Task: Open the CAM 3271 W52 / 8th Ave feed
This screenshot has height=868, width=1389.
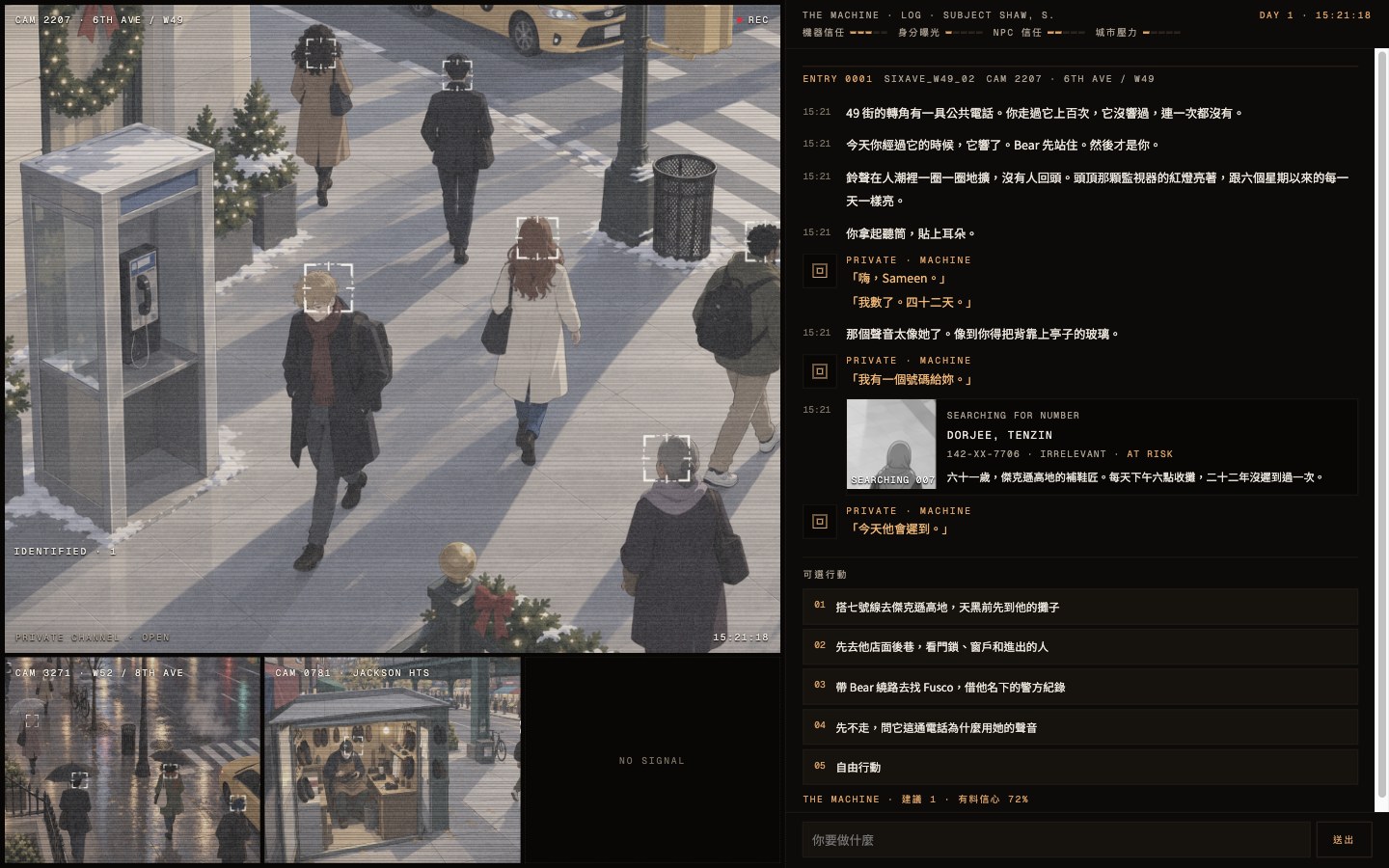Action: [133, 760]
